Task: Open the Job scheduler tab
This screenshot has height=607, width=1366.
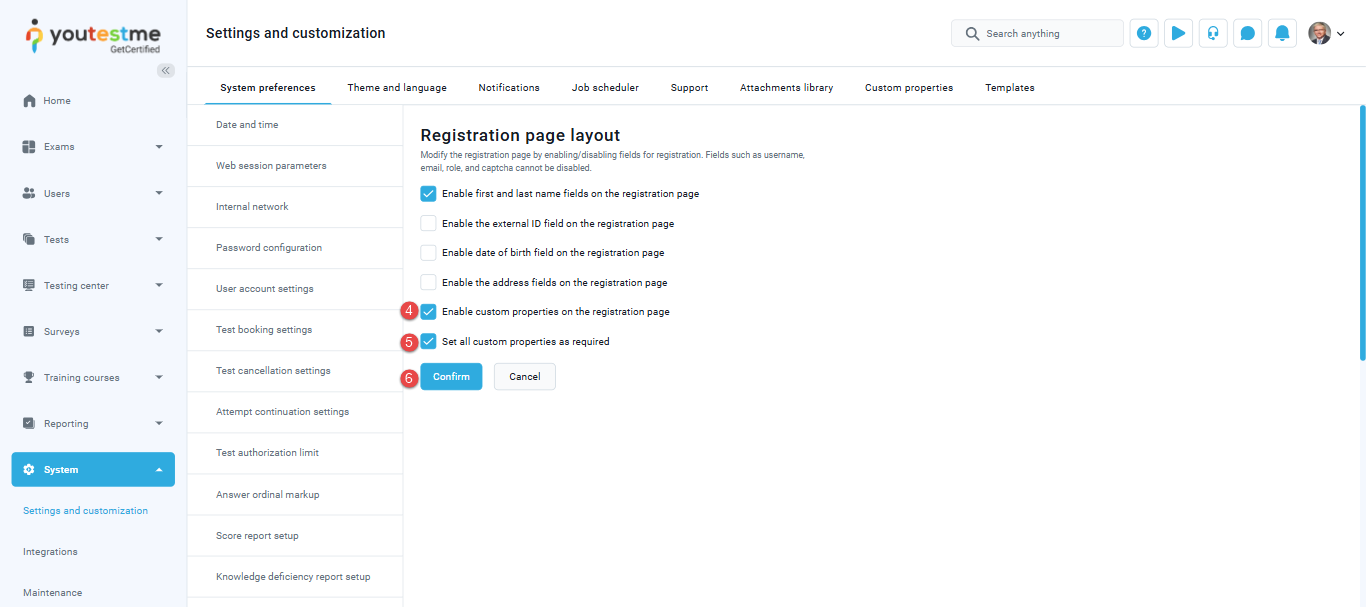Action: [605, 88]
